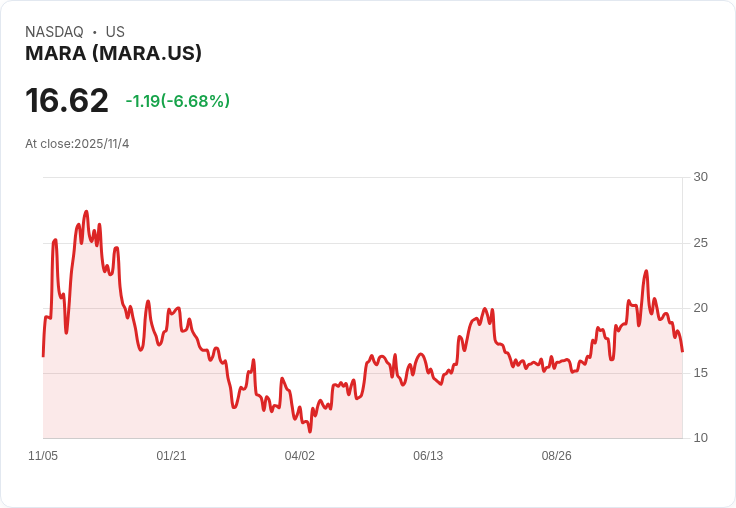Click the 06/13 date axis label
This screenshot has height=508, width=736.
pos(428,456)
